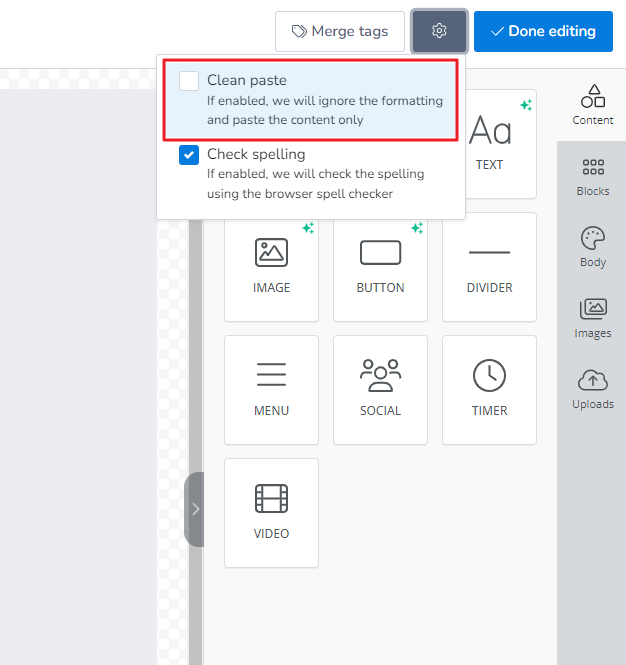
Task: Open the Blocks tab
Action: pyautogui.click(x=593, y=176)
